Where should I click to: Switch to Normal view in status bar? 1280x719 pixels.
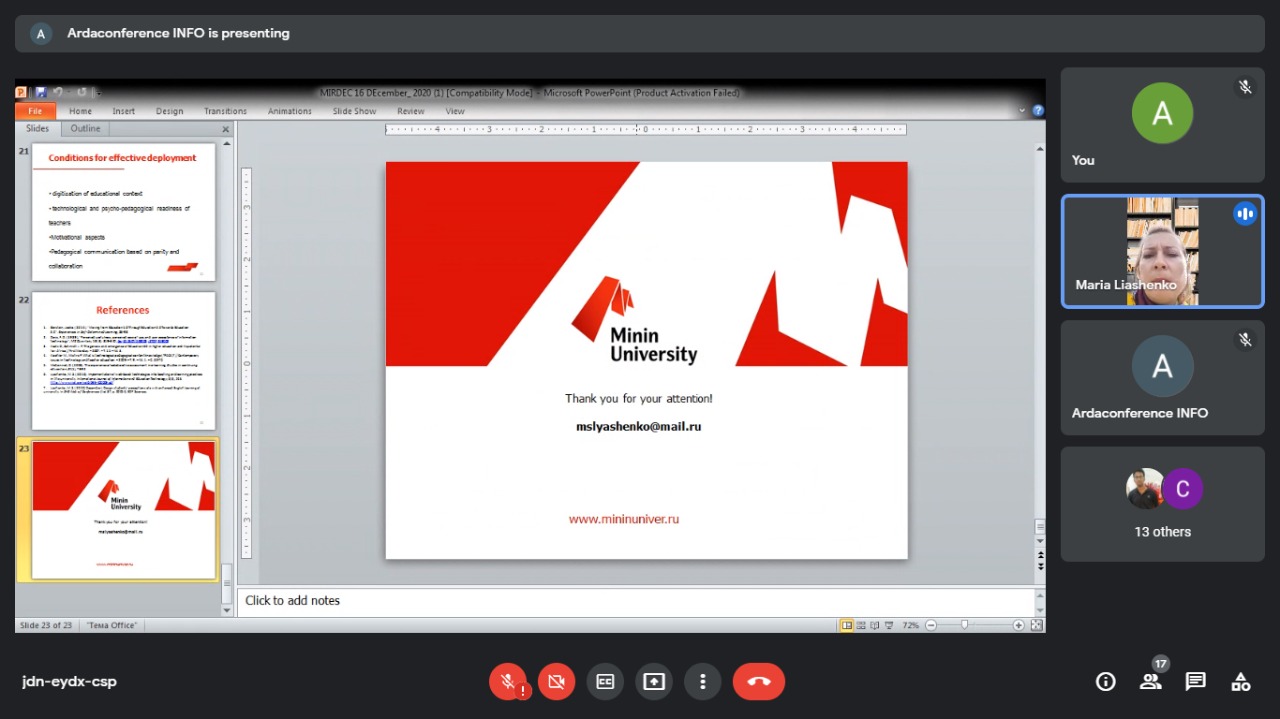point(847,625)
